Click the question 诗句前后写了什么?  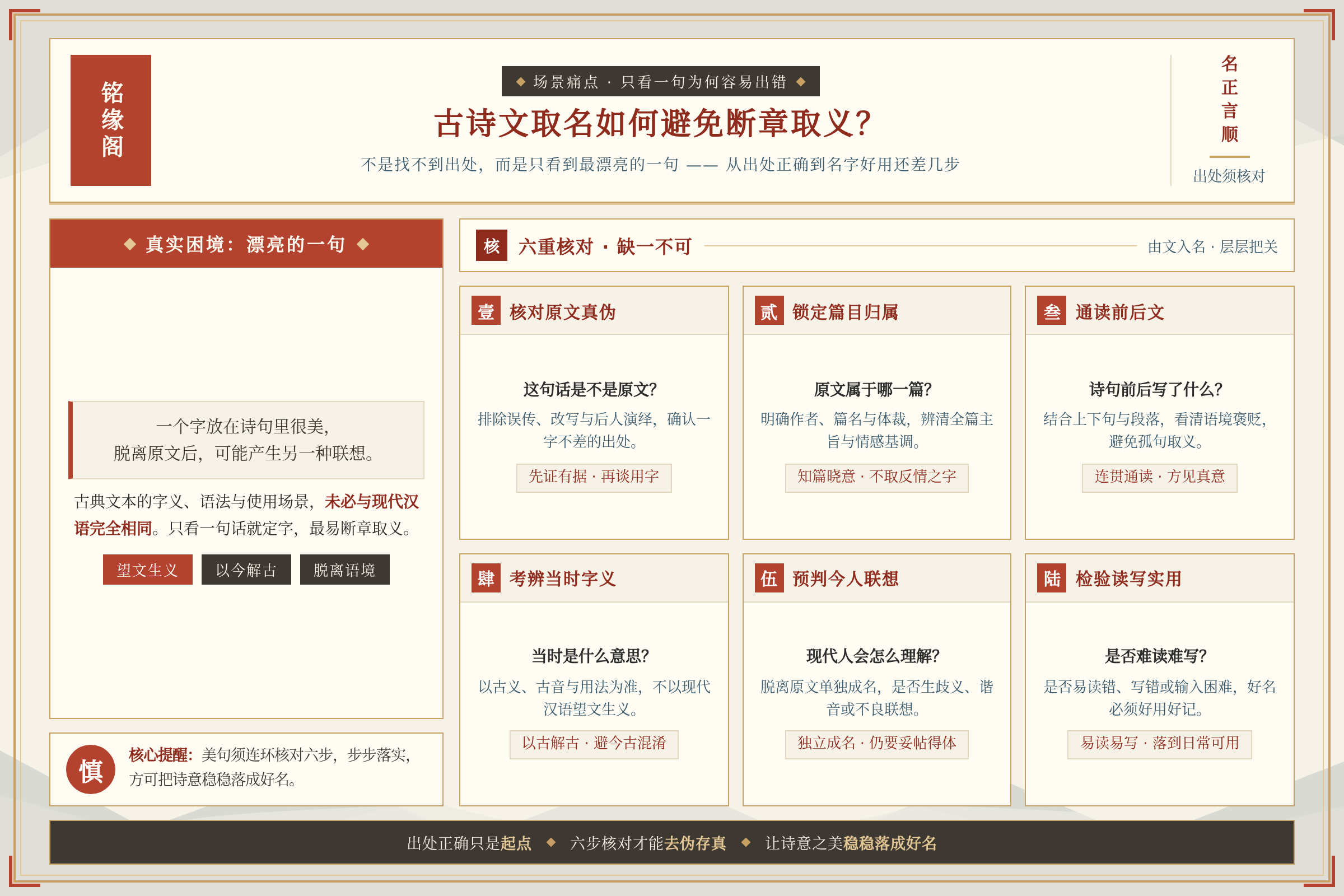click(x=1155, y=390)
